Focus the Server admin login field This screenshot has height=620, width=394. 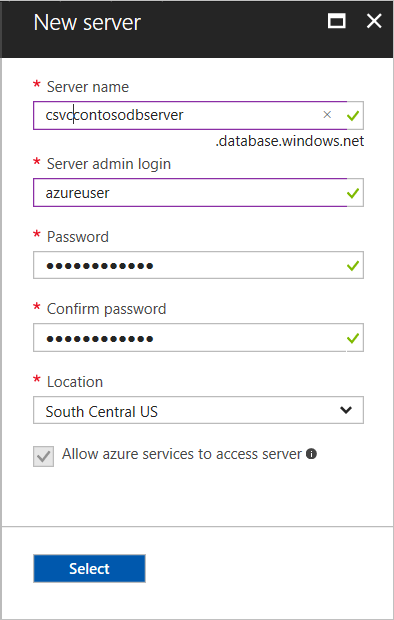click(x=190, y=193)
